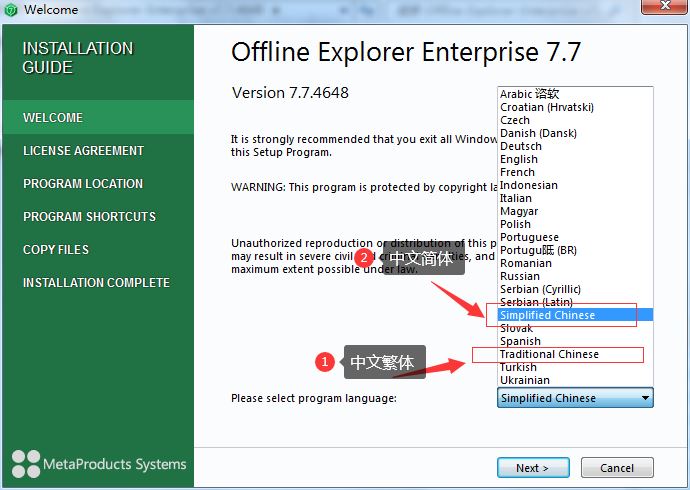Click the installer icon in title bar

click(x=11, y=10)
